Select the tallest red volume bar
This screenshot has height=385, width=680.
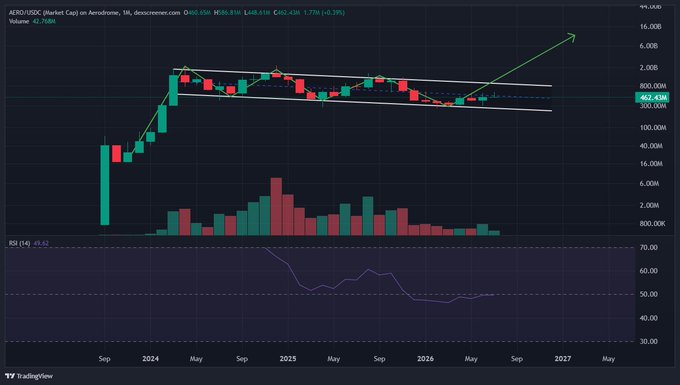(x=276, y=206)
